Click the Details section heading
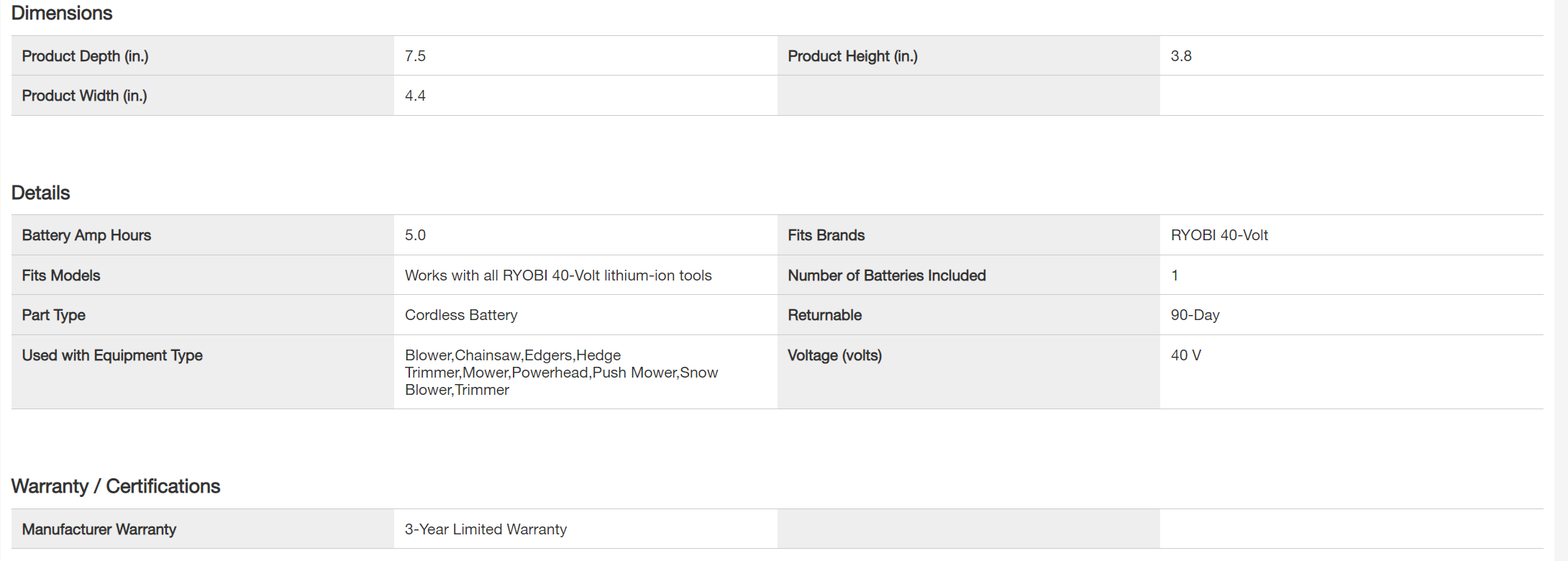Image resolution: width=1568 pixels, height=561 pixels. [x=41, y=193]
